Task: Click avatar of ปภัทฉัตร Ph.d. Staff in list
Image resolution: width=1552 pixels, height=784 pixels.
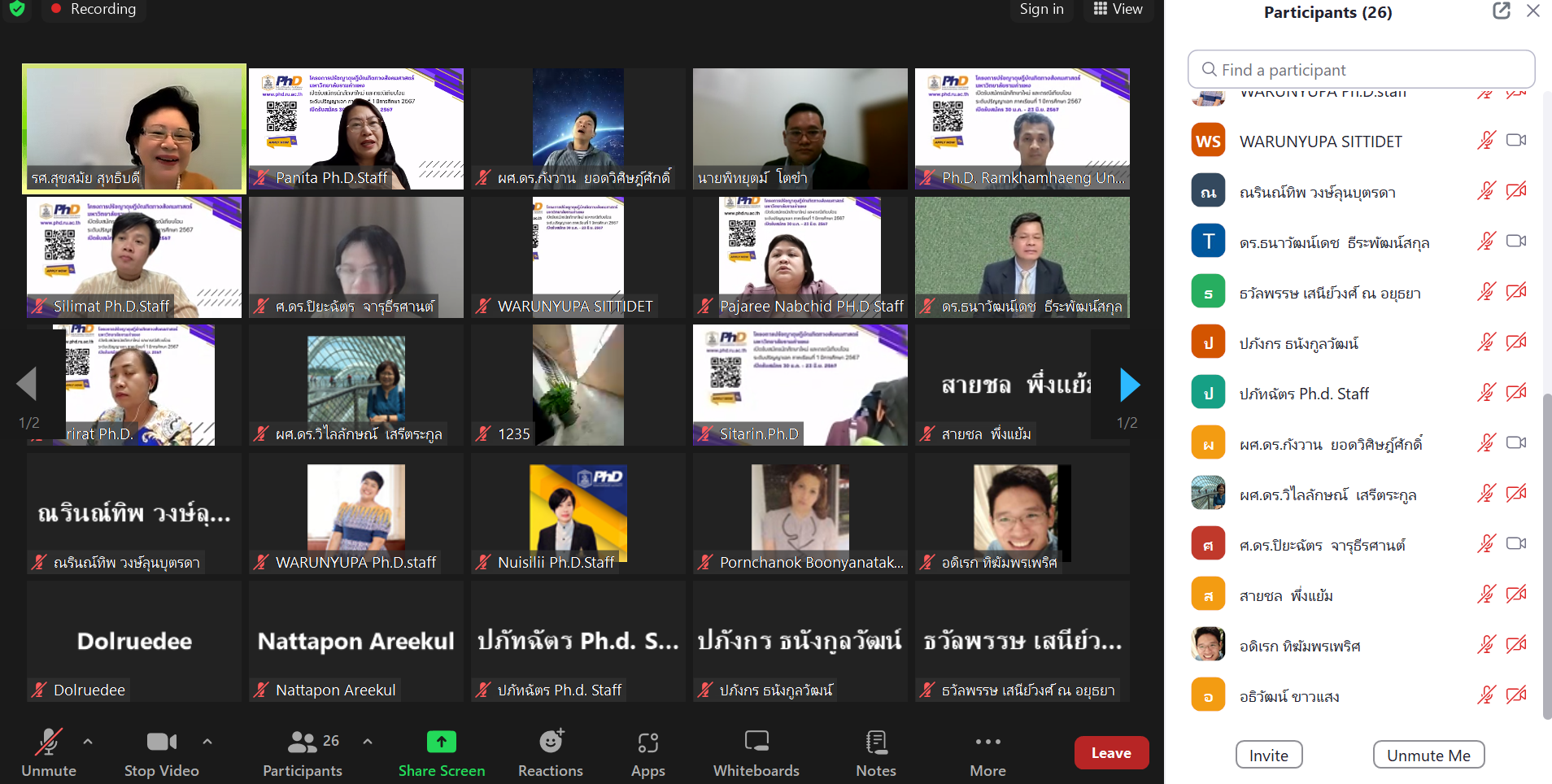Action: click(x=1208, y=393)
